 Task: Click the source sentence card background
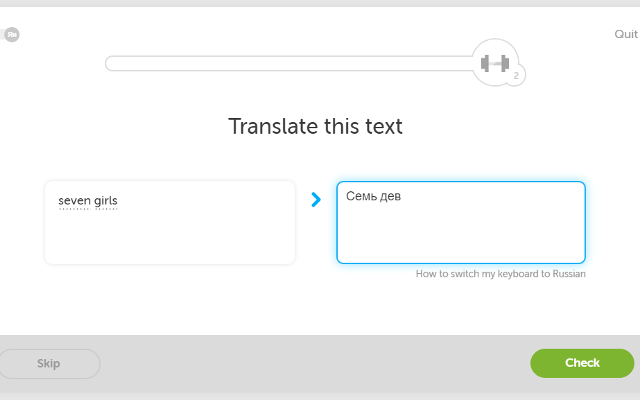coord(170,237)
